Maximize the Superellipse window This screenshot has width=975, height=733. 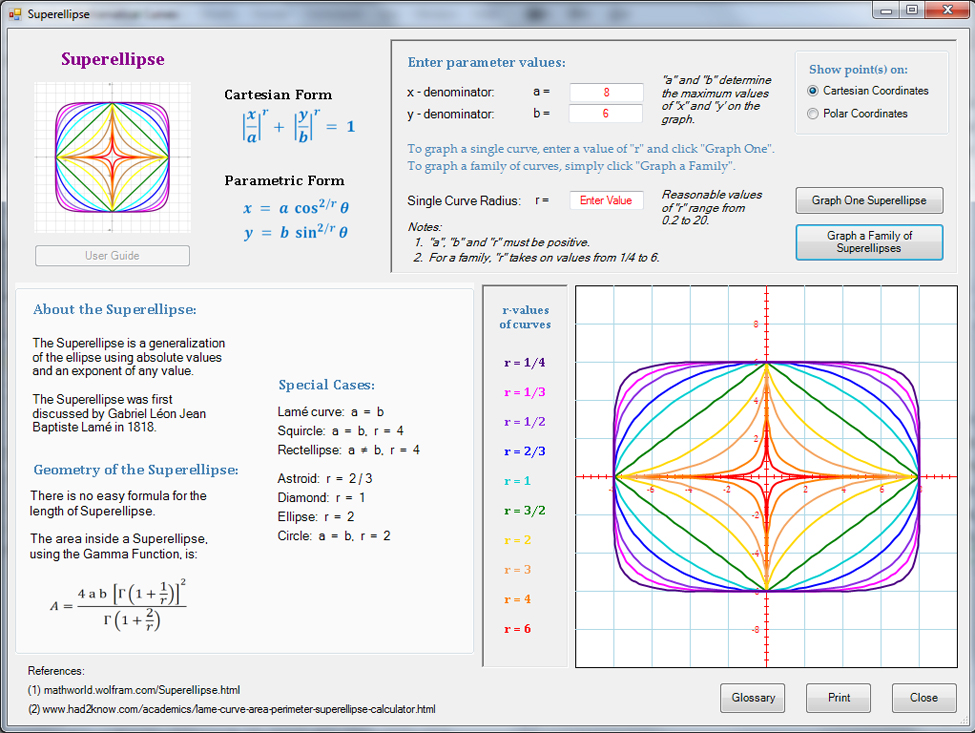912,10
